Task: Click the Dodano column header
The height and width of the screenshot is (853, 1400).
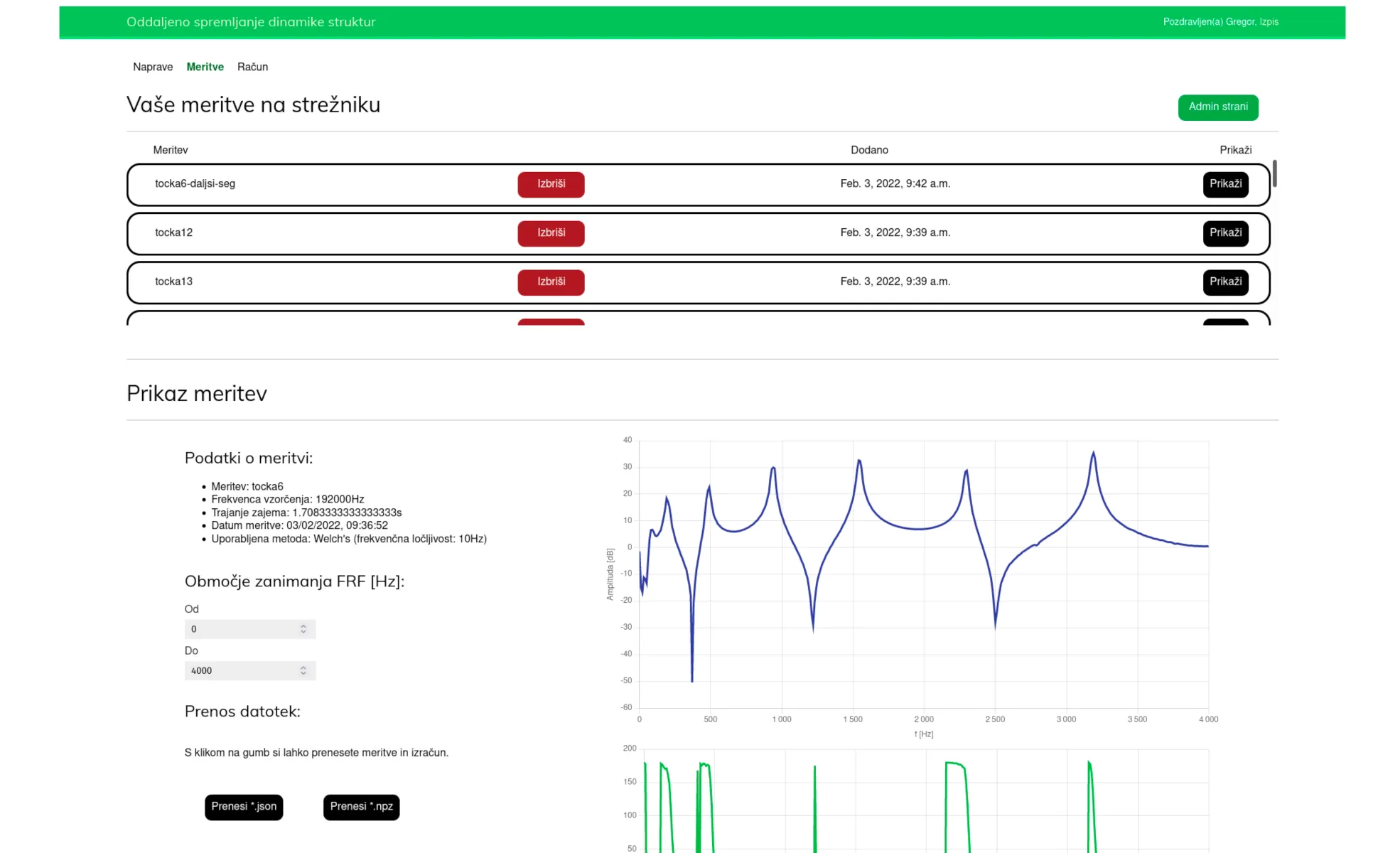Action: click(869, 150)
